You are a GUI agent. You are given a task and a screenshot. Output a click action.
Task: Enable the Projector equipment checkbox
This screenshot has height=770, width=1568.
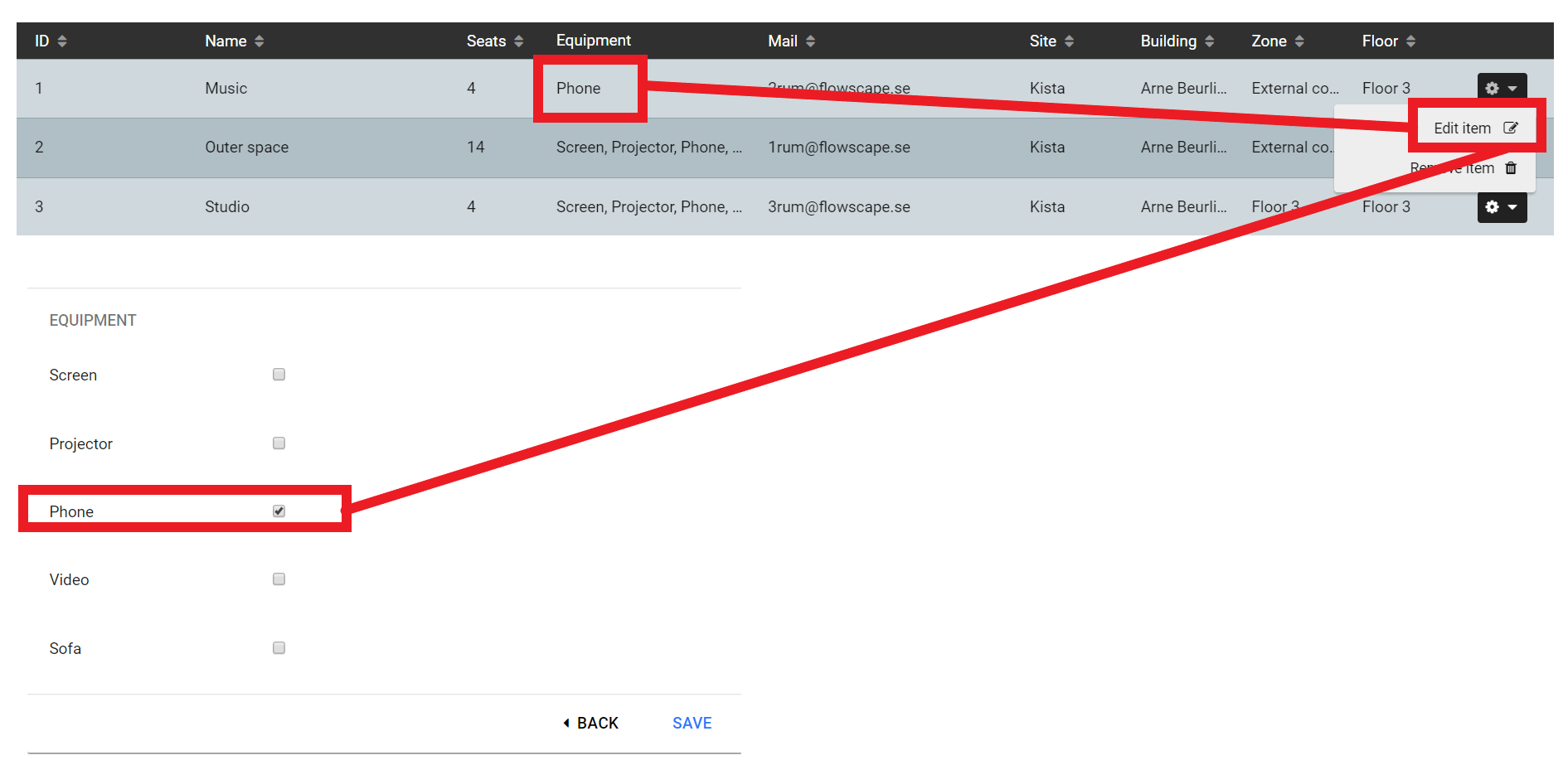tap(279, 443)
